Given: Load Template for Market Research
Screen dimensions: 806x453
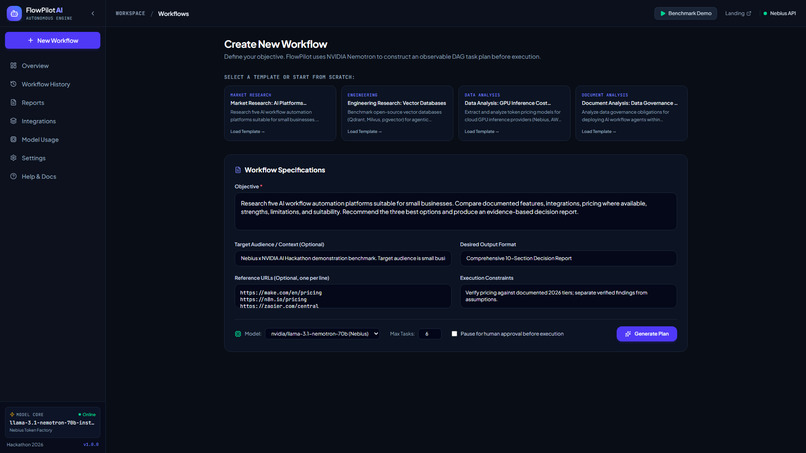Looking at the screenshot, I should click(247, 132).
